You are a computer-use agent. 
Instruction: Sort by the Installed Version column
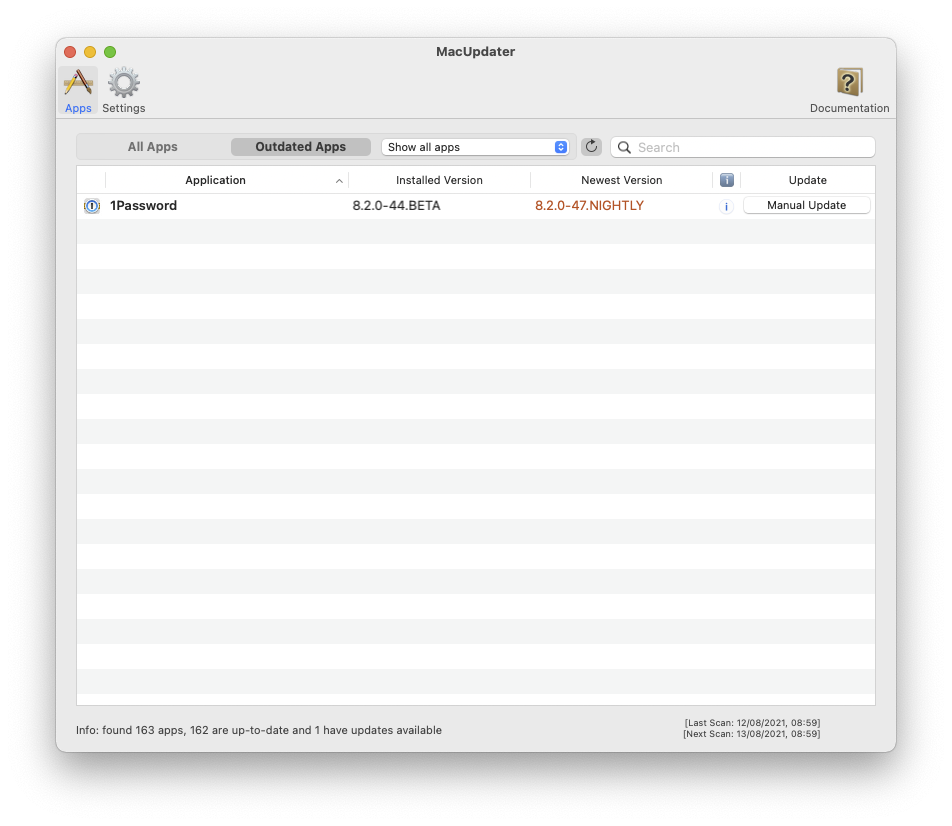[x=439, y=180]
